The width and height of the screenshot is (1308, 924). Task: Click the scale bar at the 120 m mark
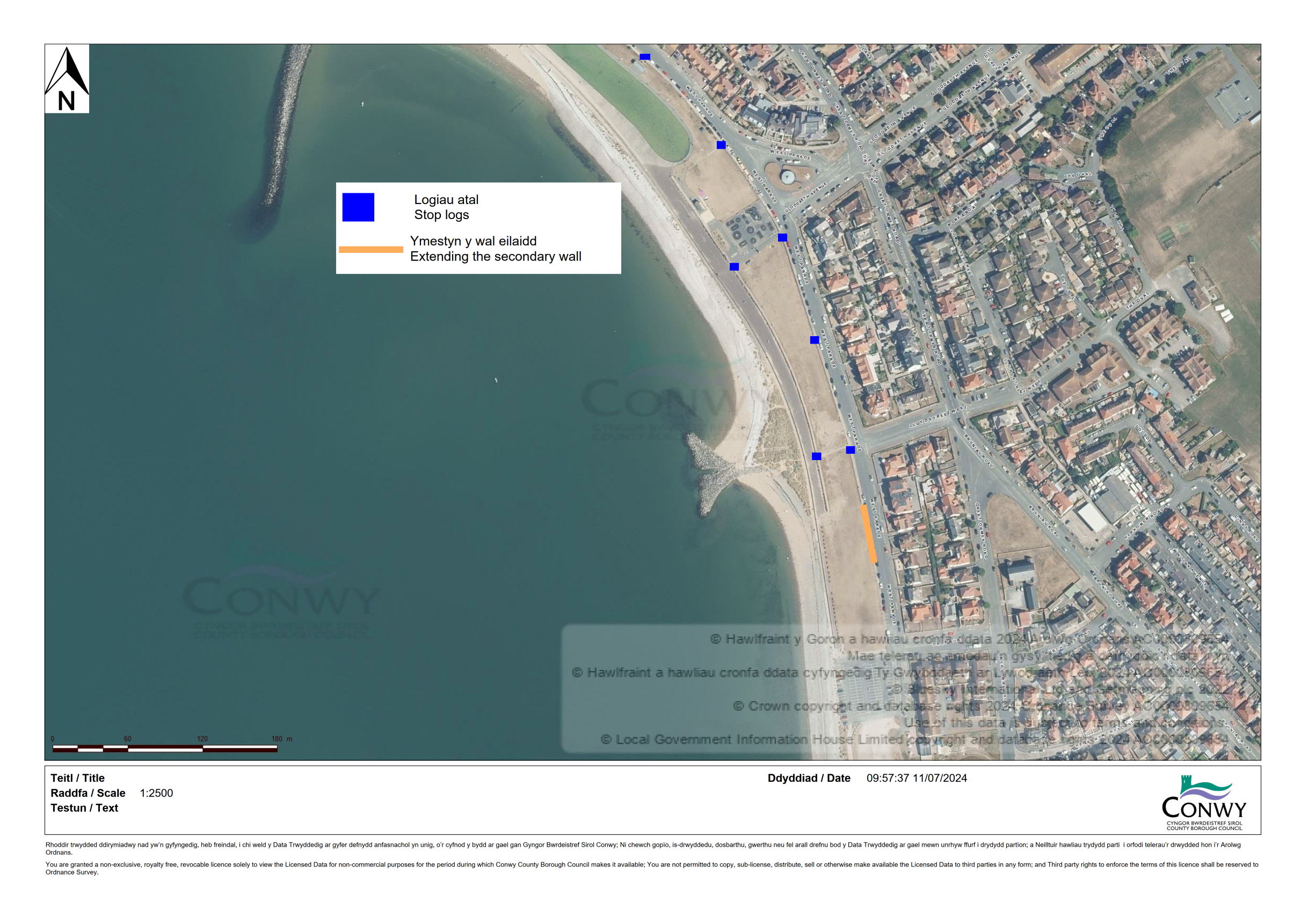pyautogui.click(x=202, y=748)
